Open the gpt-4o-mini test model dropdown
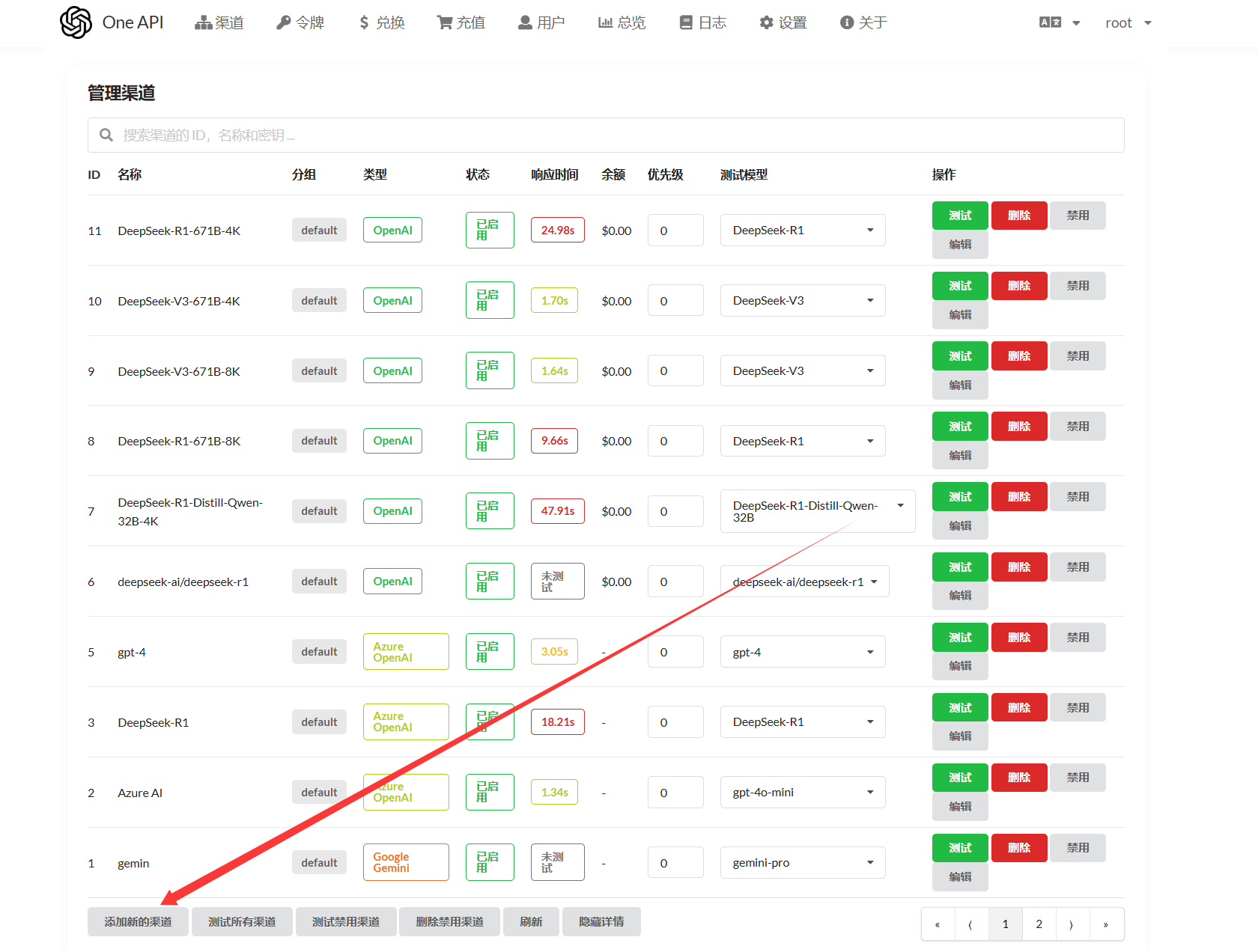This screenshot has height=952, width=1258. (x=803, y=792)
